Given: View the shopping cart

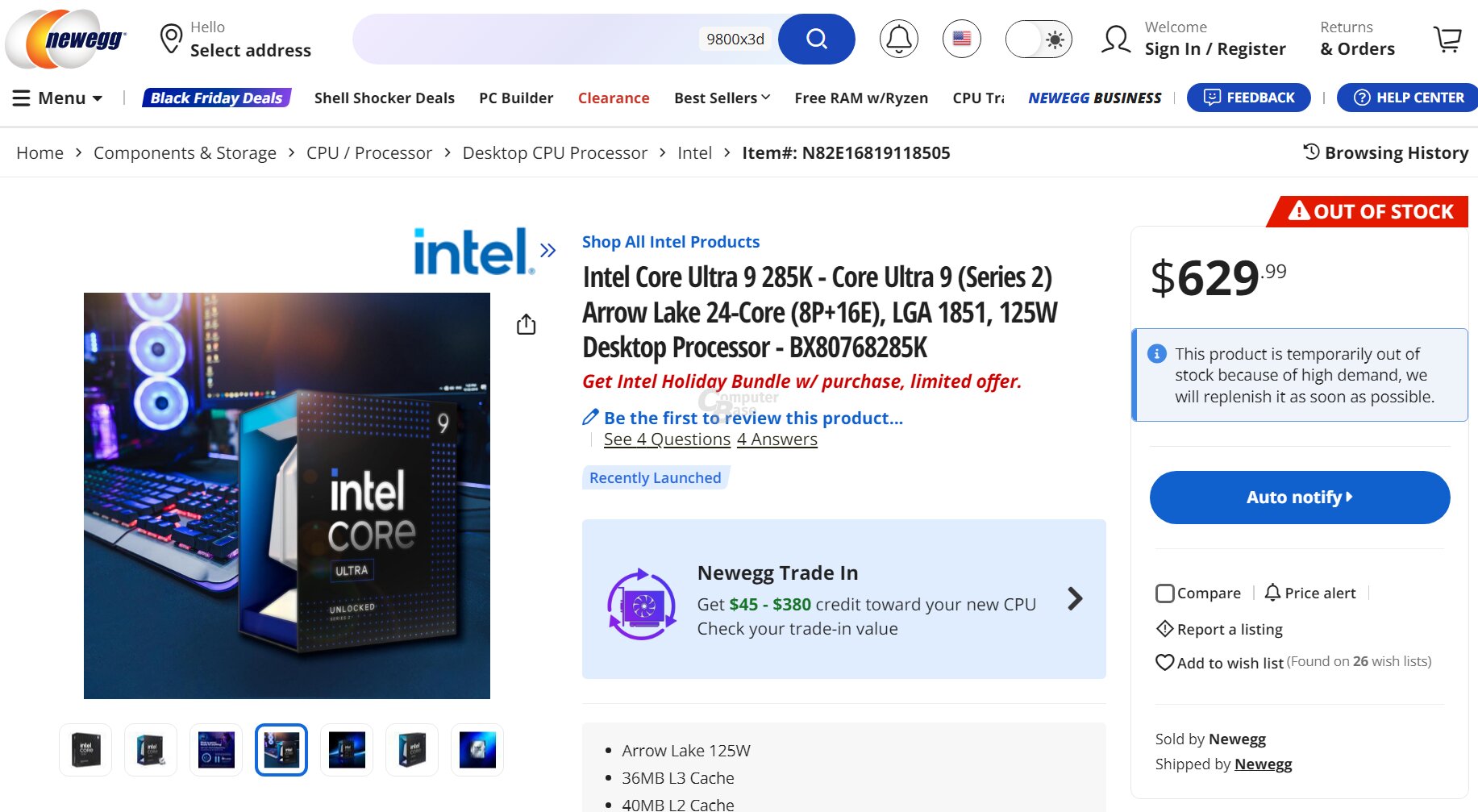Looking at the screenshot, I should 1447,38.
